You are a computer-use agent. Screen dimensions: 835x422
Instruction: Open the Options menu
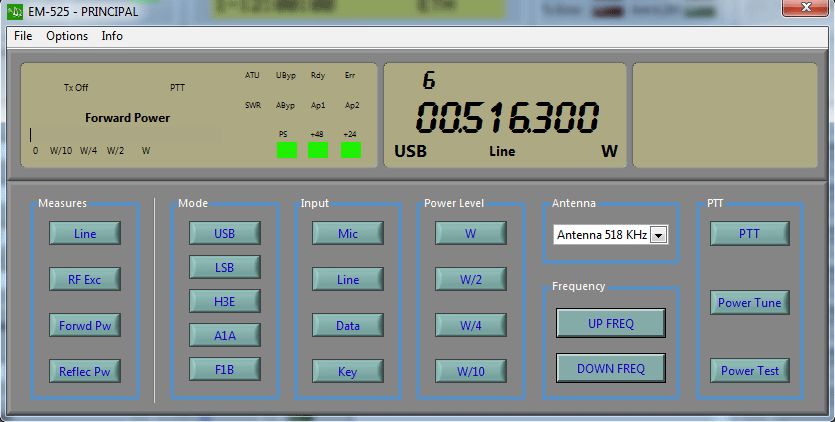click(x=67, y=36)
